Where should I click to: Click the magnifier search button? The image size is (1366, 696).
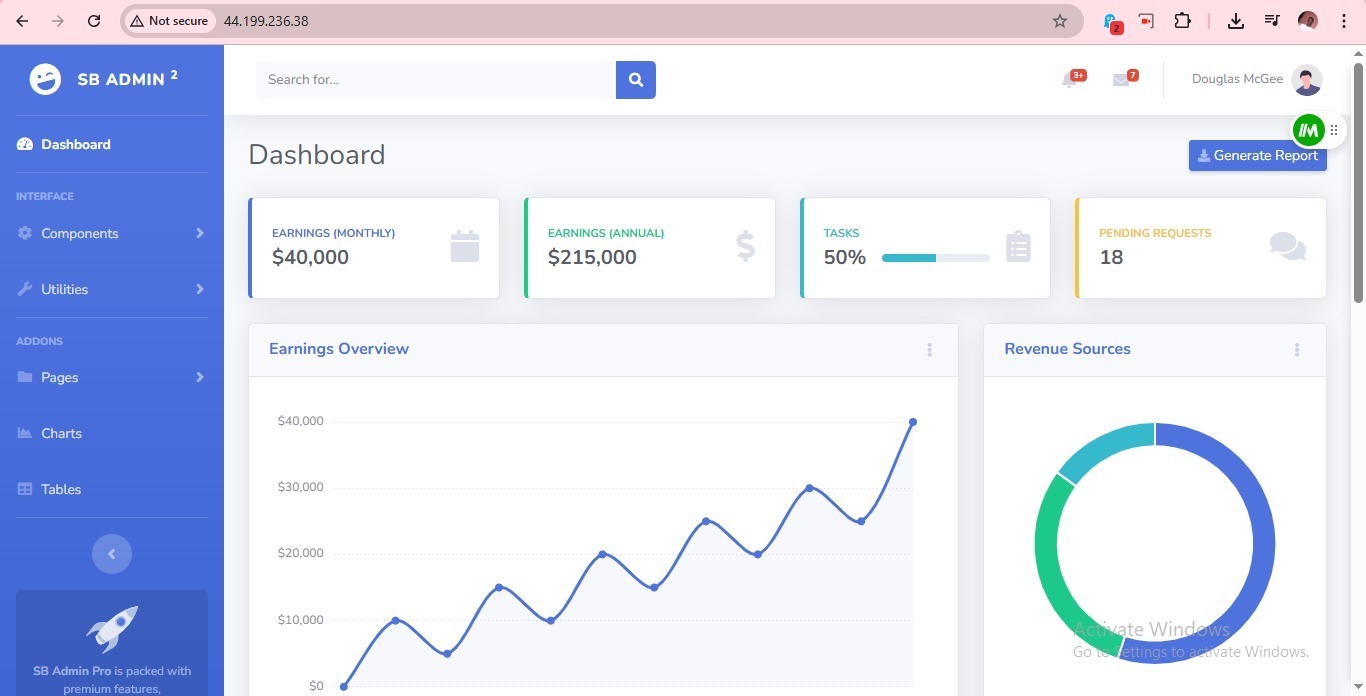coord(636,80)
